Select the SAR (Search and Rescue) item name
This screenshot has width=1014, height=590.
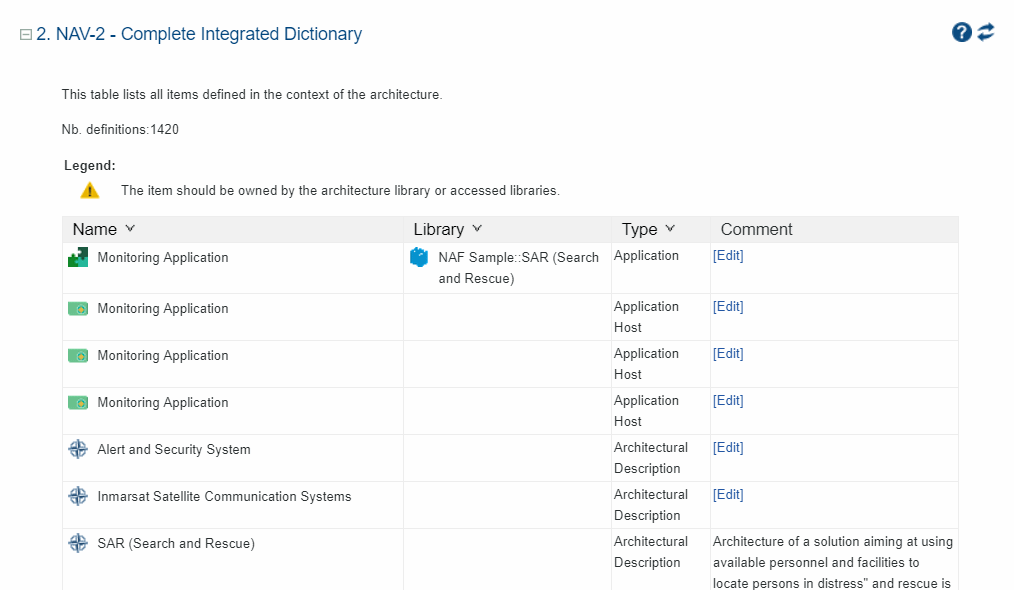click(176, 544)
